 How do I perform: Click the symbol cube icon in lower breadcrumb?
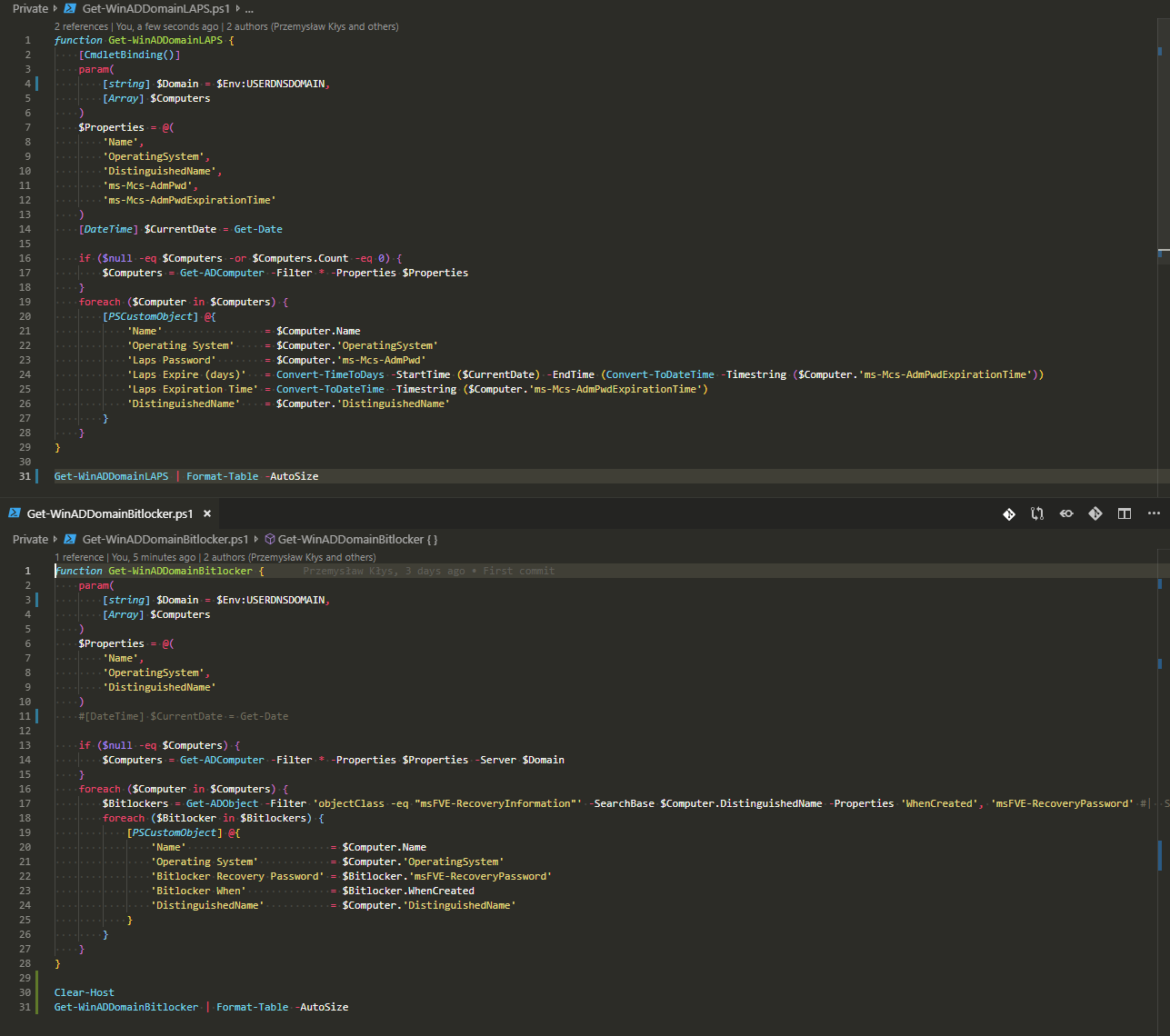(x=270, y=540)
